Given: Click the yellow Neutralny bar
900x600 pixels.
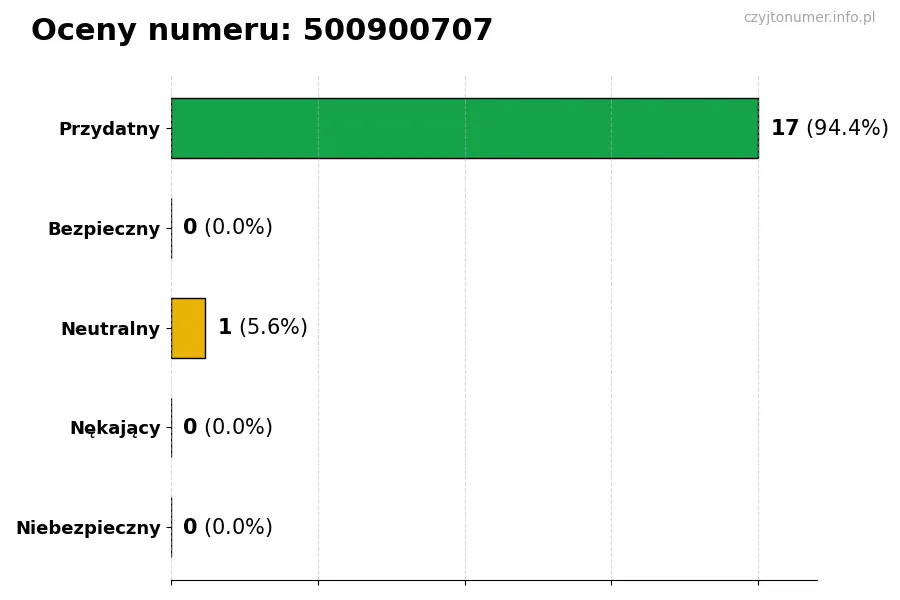Looking at the screenshot, I should 188,328.
